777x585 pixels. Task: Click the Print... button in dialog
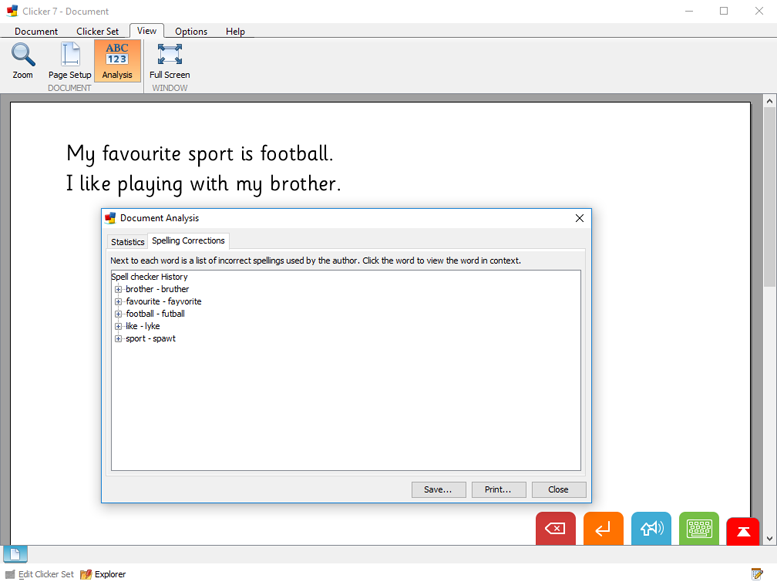coord(498,490)
